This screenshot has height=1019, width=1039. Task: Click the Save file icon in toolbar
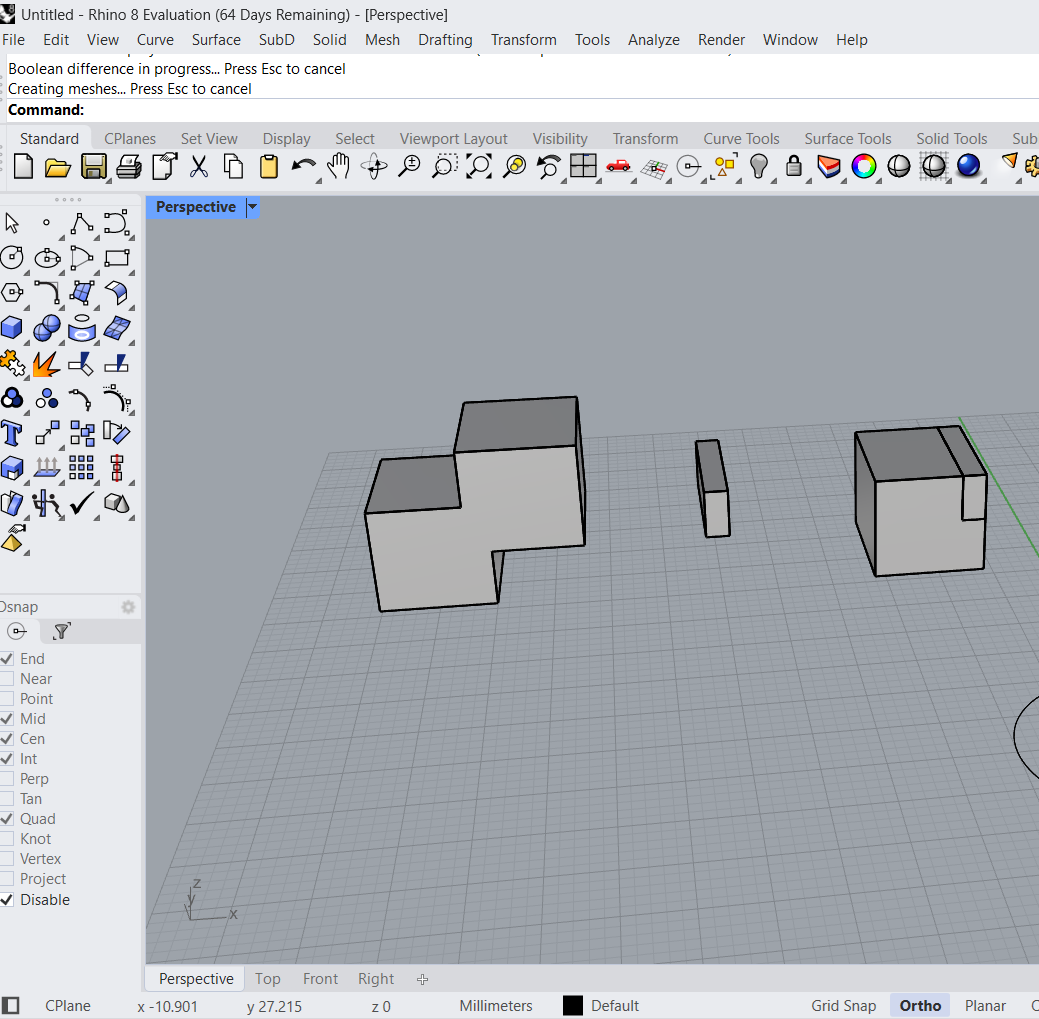click(94, 166)
